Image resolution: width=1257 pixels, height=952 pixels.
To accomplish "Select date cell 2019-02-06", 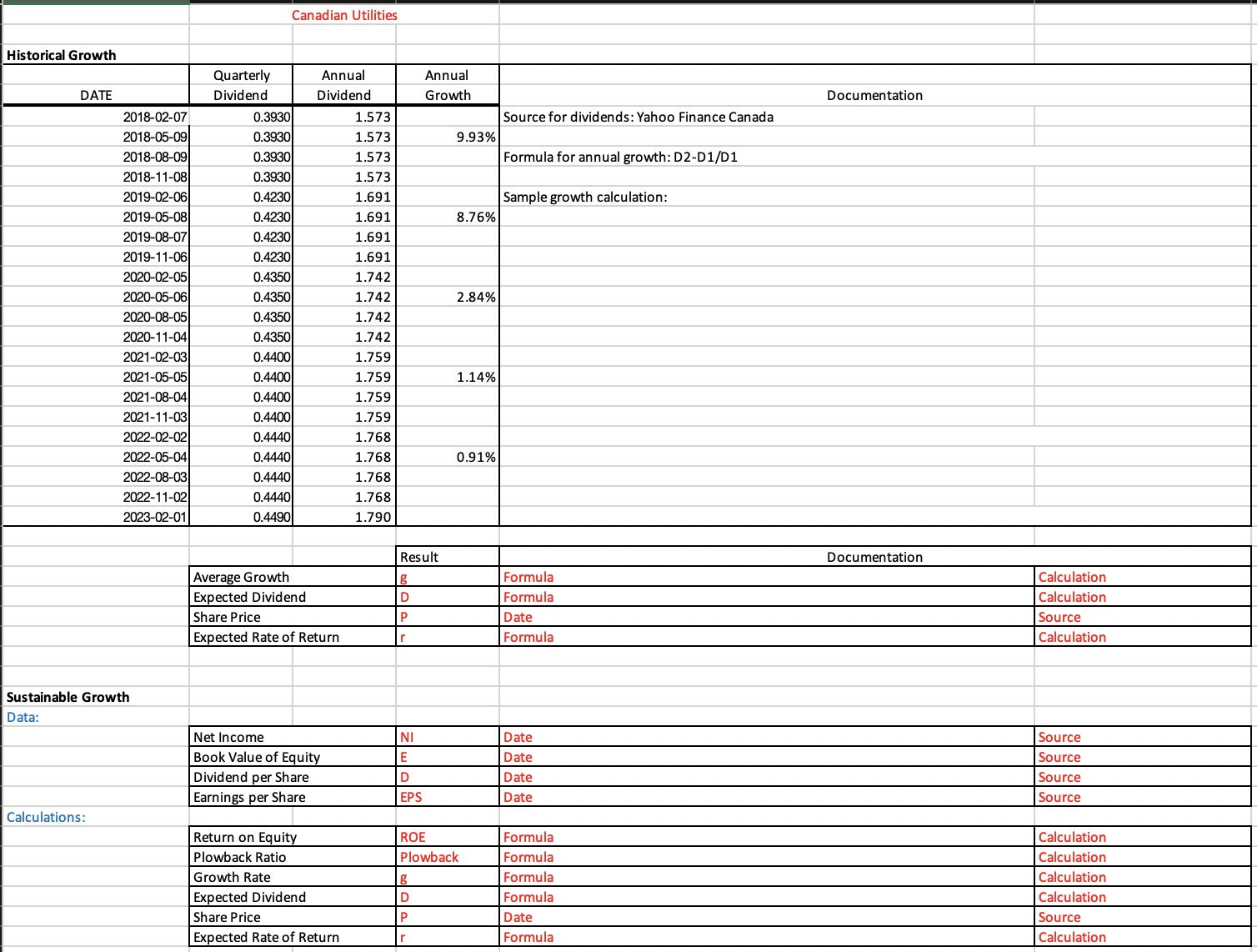I will [96, 197].
